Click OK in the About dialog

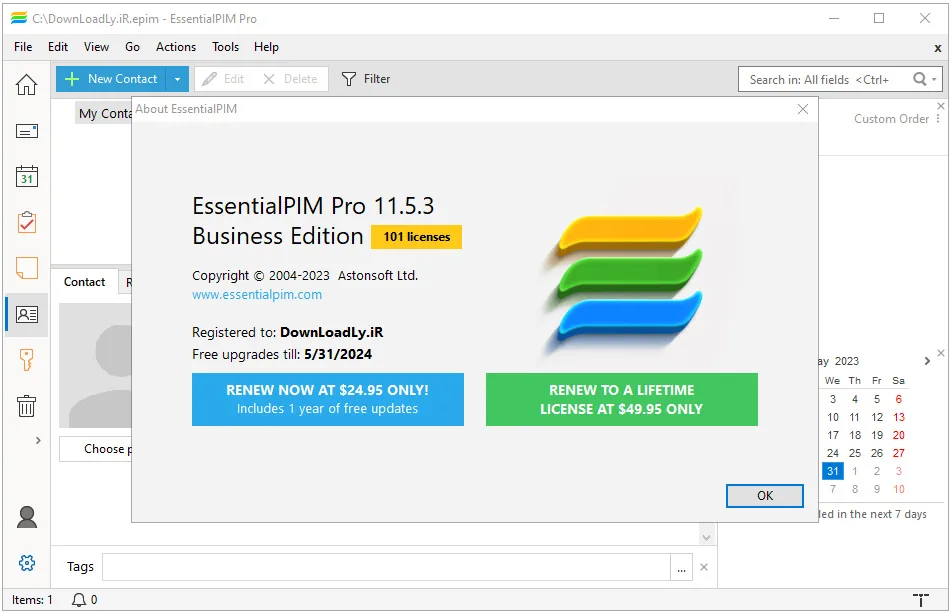coord(765,496)
